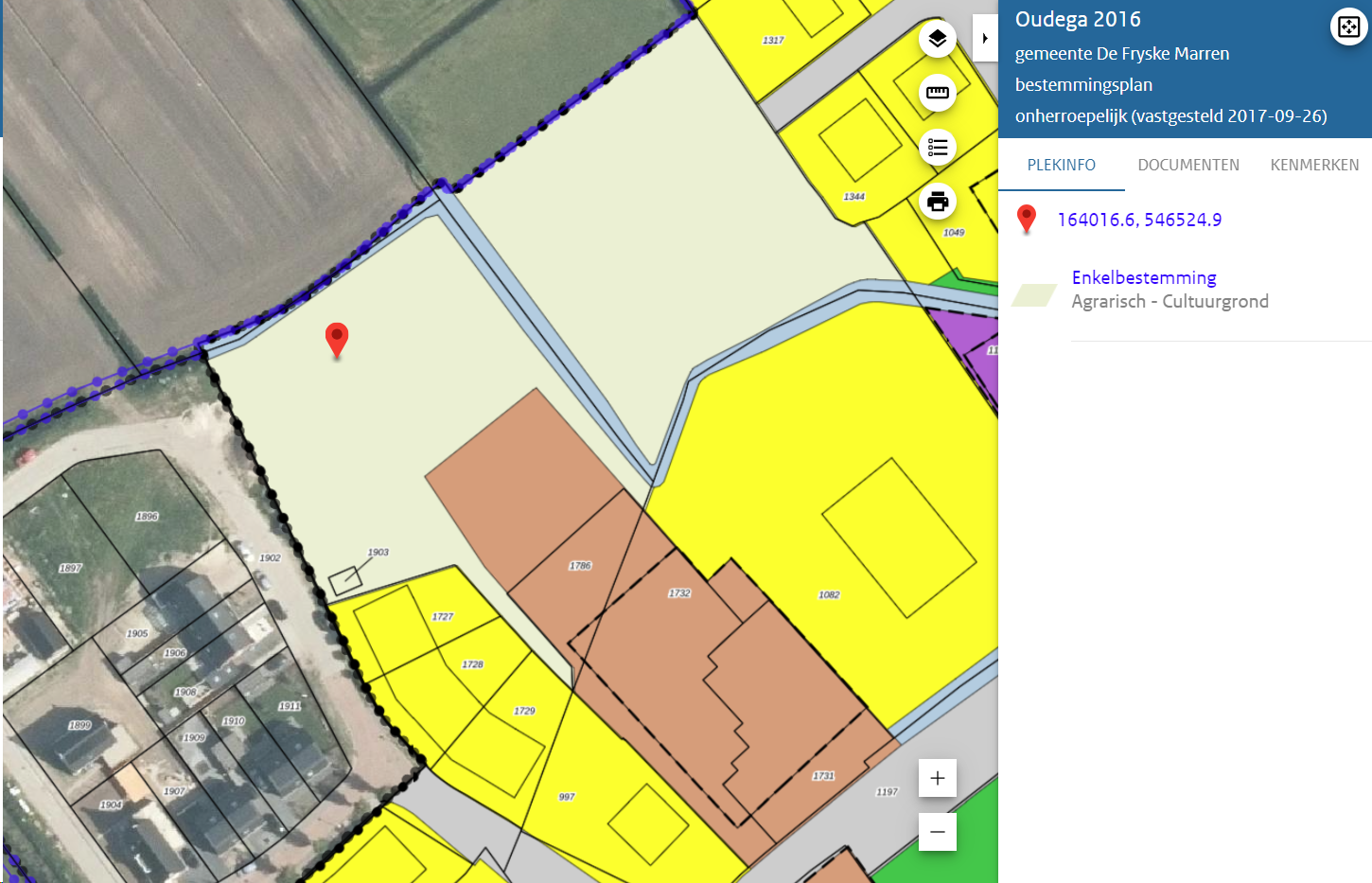Image resolution: width=1372 pixels, height=883 pixels.
Task: Open the DOCUMENTEN tab
Action: 1188,165
